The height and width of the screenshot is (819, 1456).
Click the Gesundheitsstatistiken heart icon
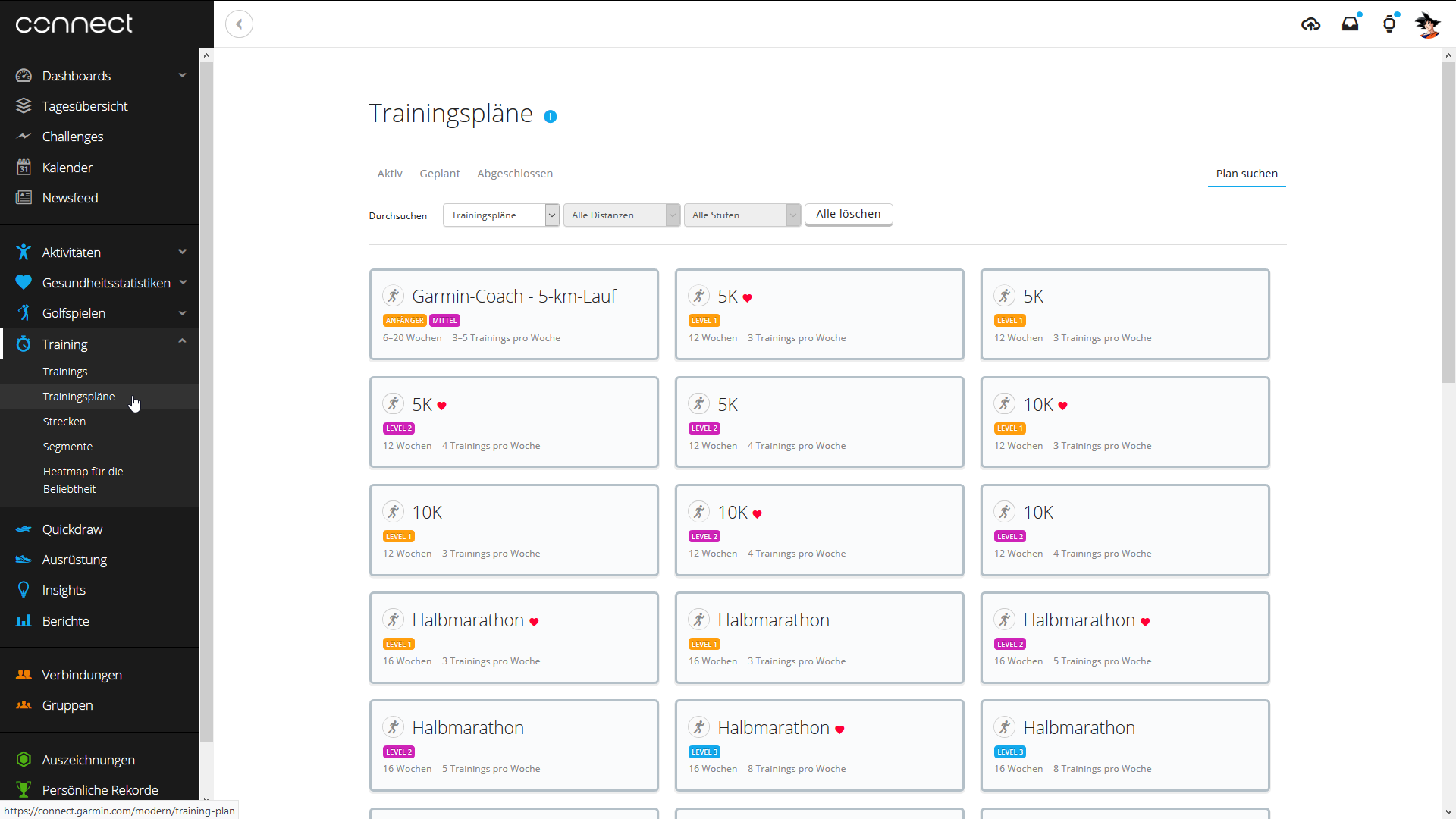click(x=24, y=283)
